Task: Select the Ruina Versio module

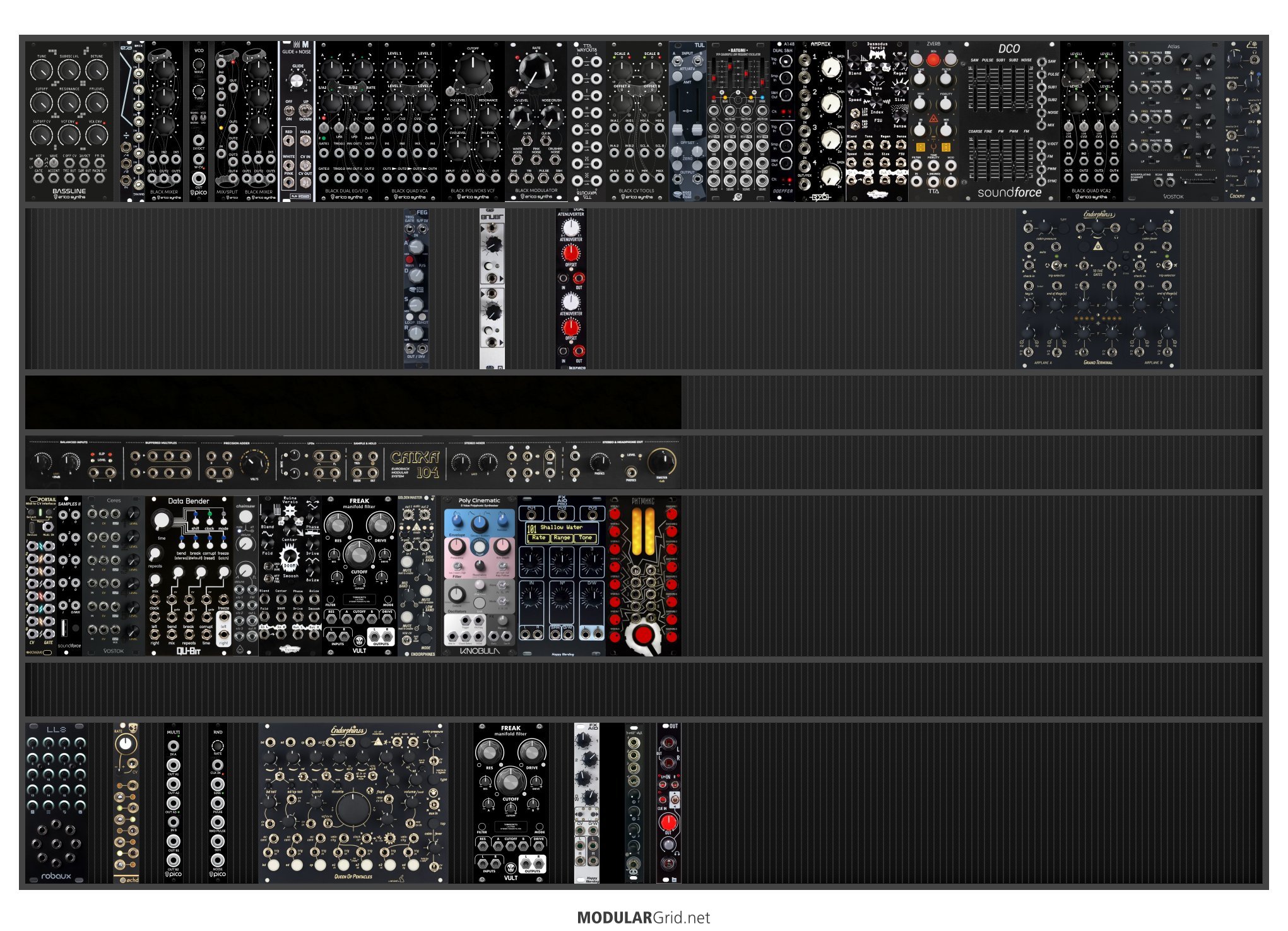Action: [x=290, y=576]
